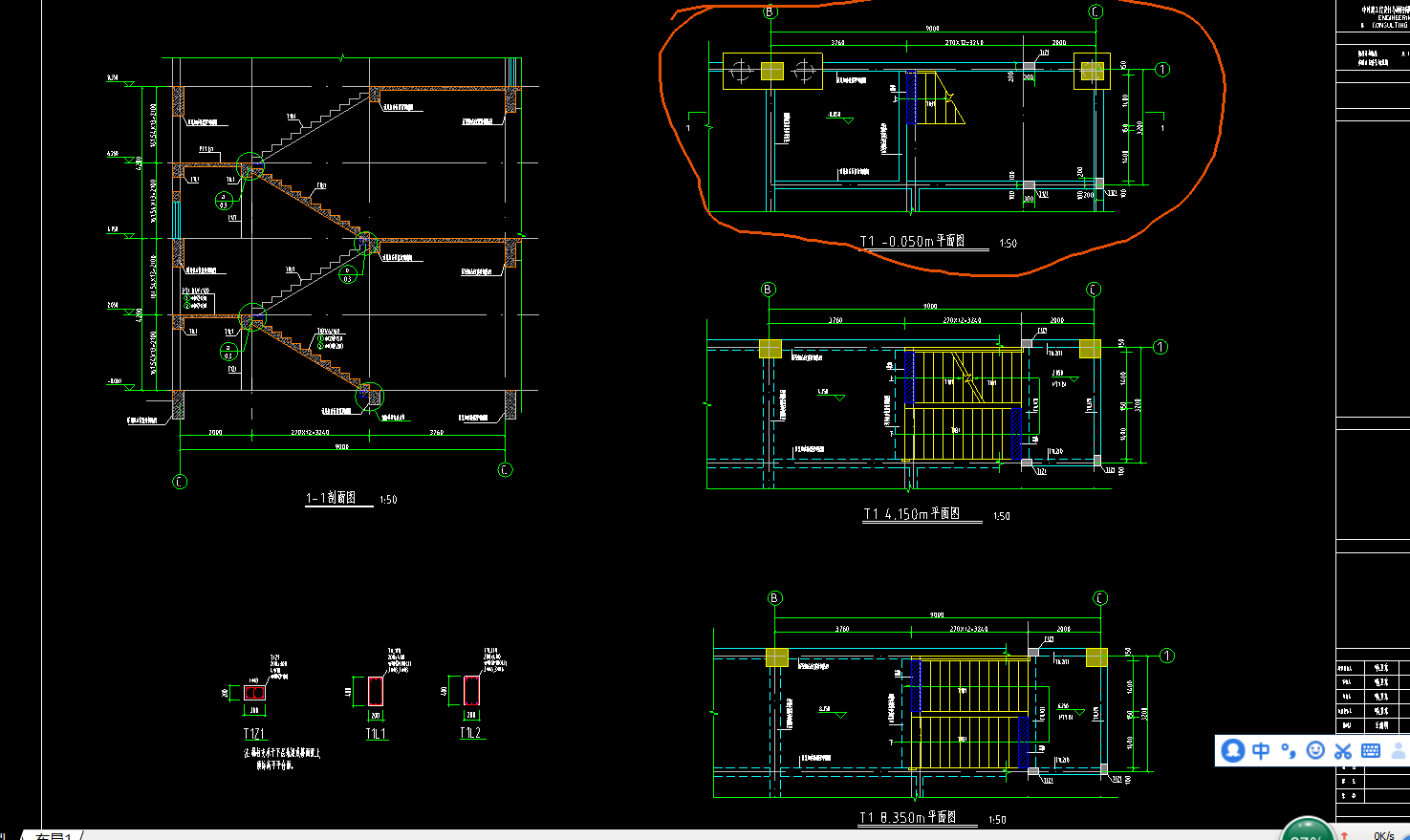Open the emoji smiley panel

(x=1315, y=750)
